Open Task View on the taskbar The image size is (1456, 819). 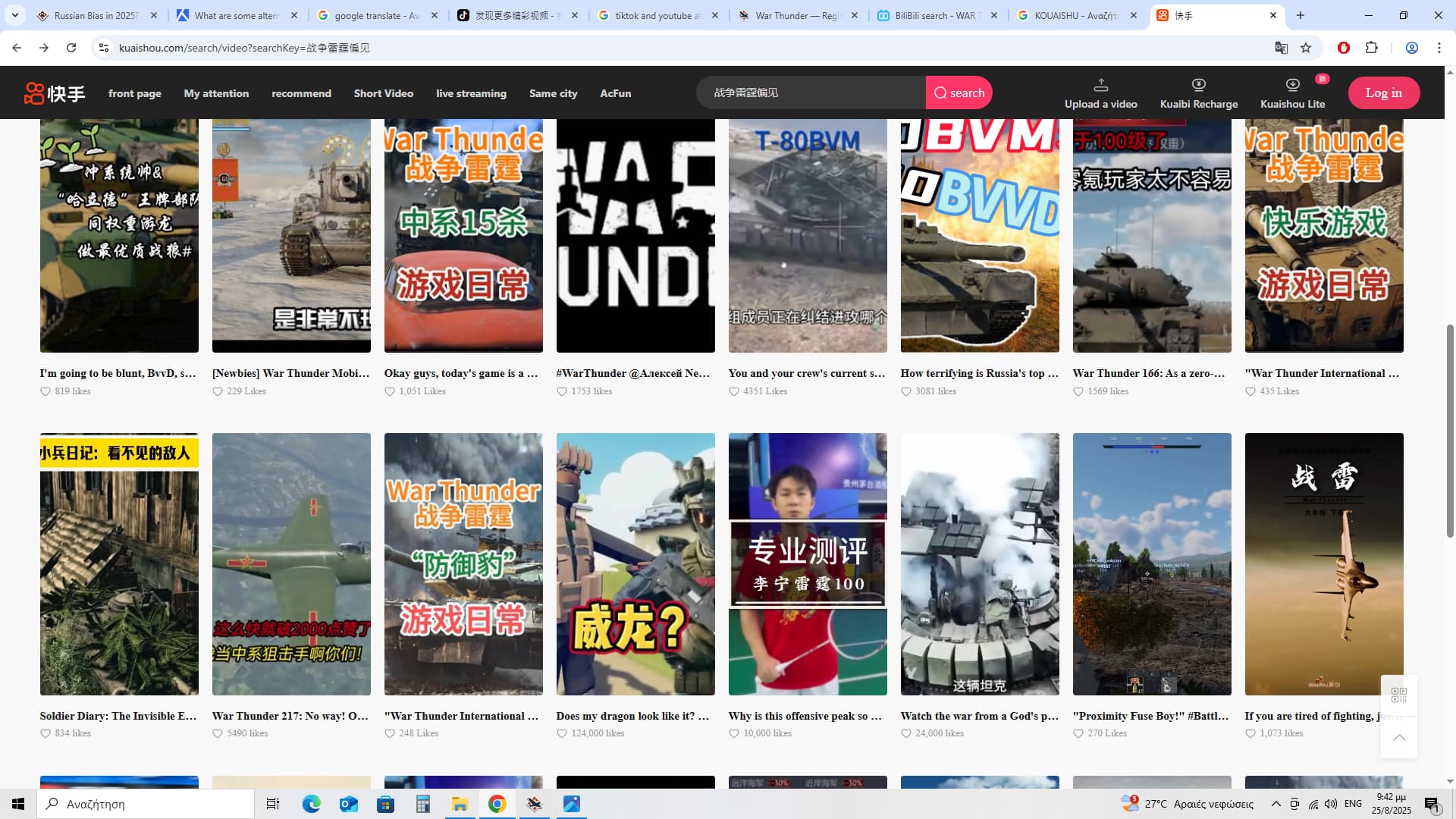tap(273, 804)
